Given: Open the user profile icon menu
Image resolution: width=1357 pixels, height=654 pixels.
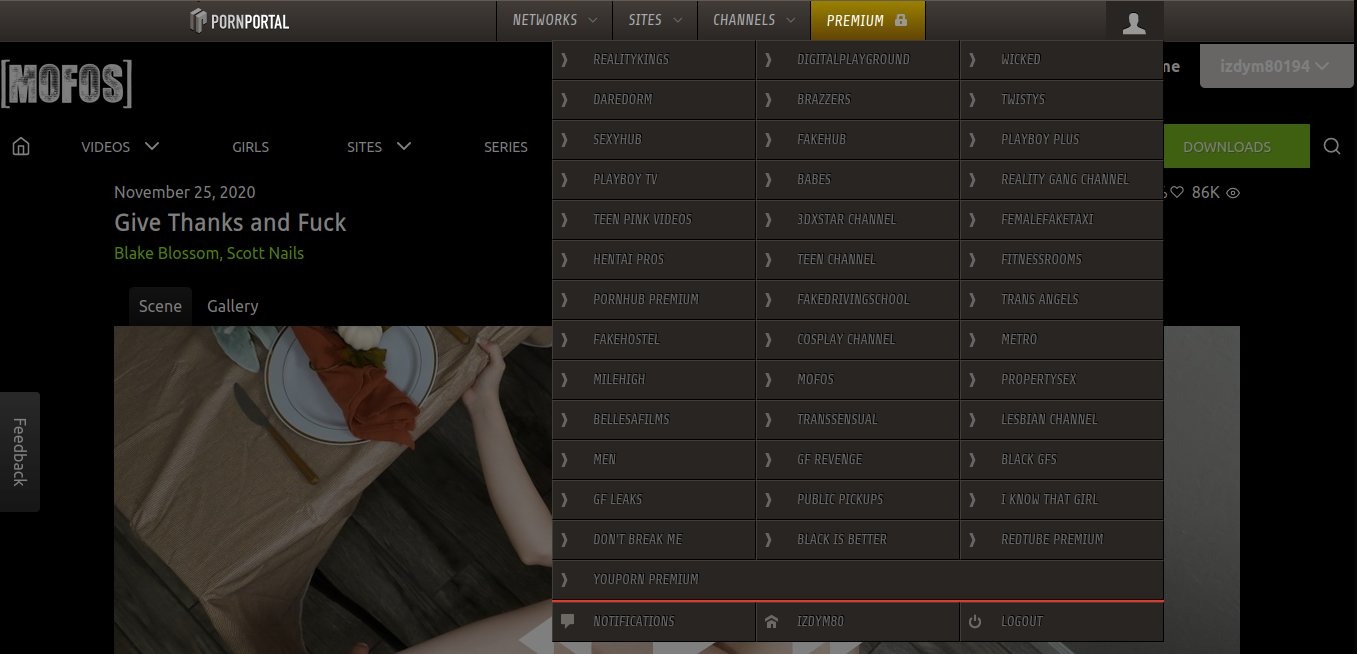Looking at the screenshot, I should tap(1134, 22).
